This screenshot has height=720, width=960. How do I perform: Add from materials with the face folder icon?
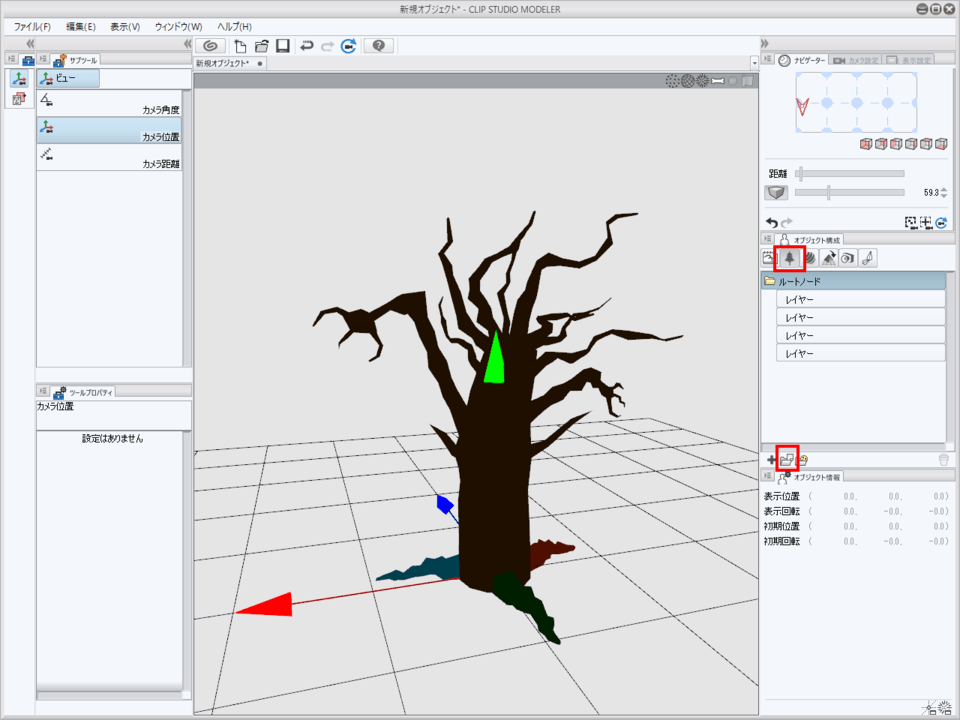[803, 460]
